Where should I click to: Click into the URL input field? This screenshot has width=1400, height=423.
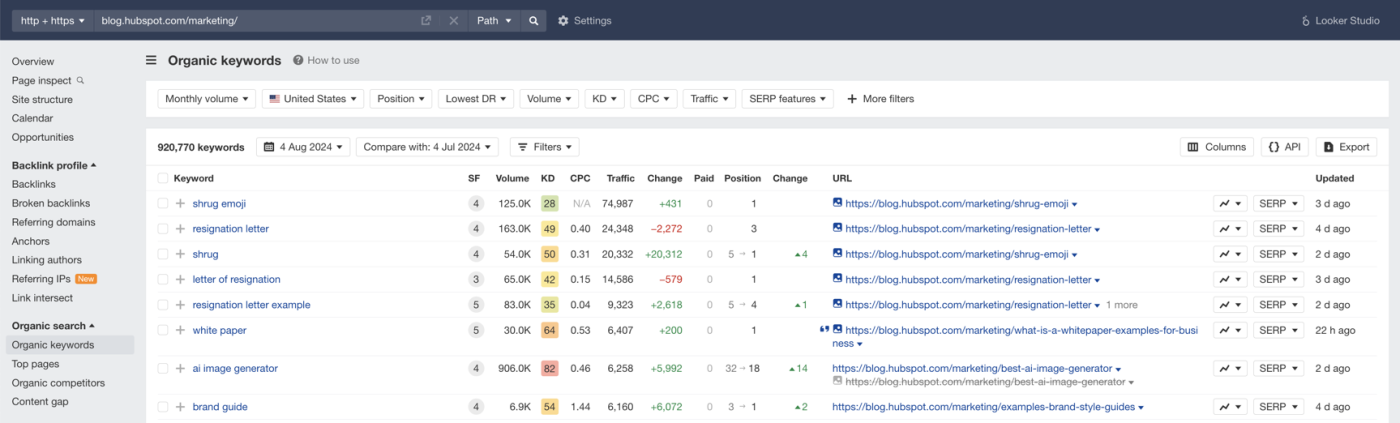click(253, 20)
